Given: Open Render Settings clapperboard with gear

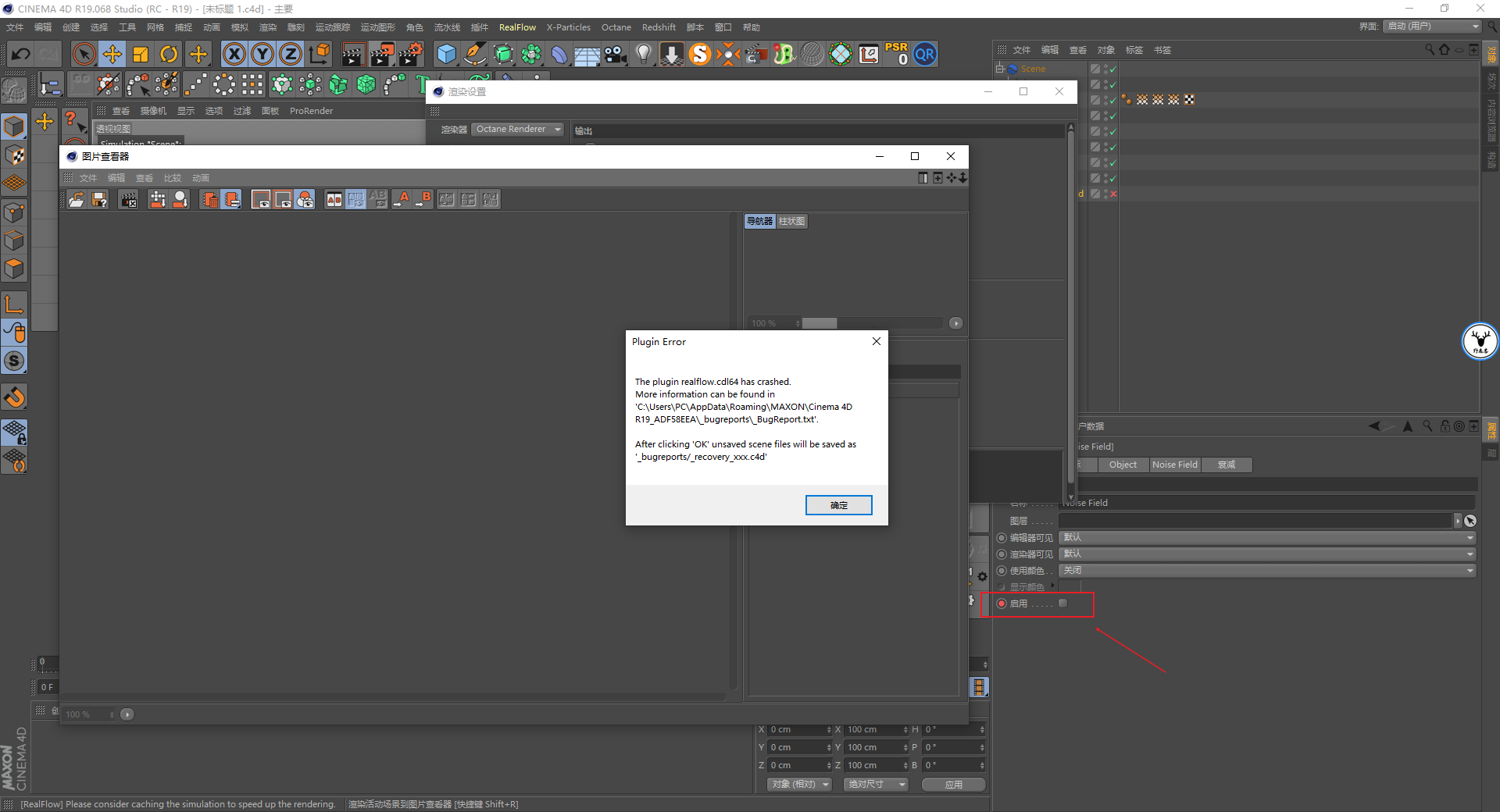Looking at the screenshot, I should [x=411, y=54].
